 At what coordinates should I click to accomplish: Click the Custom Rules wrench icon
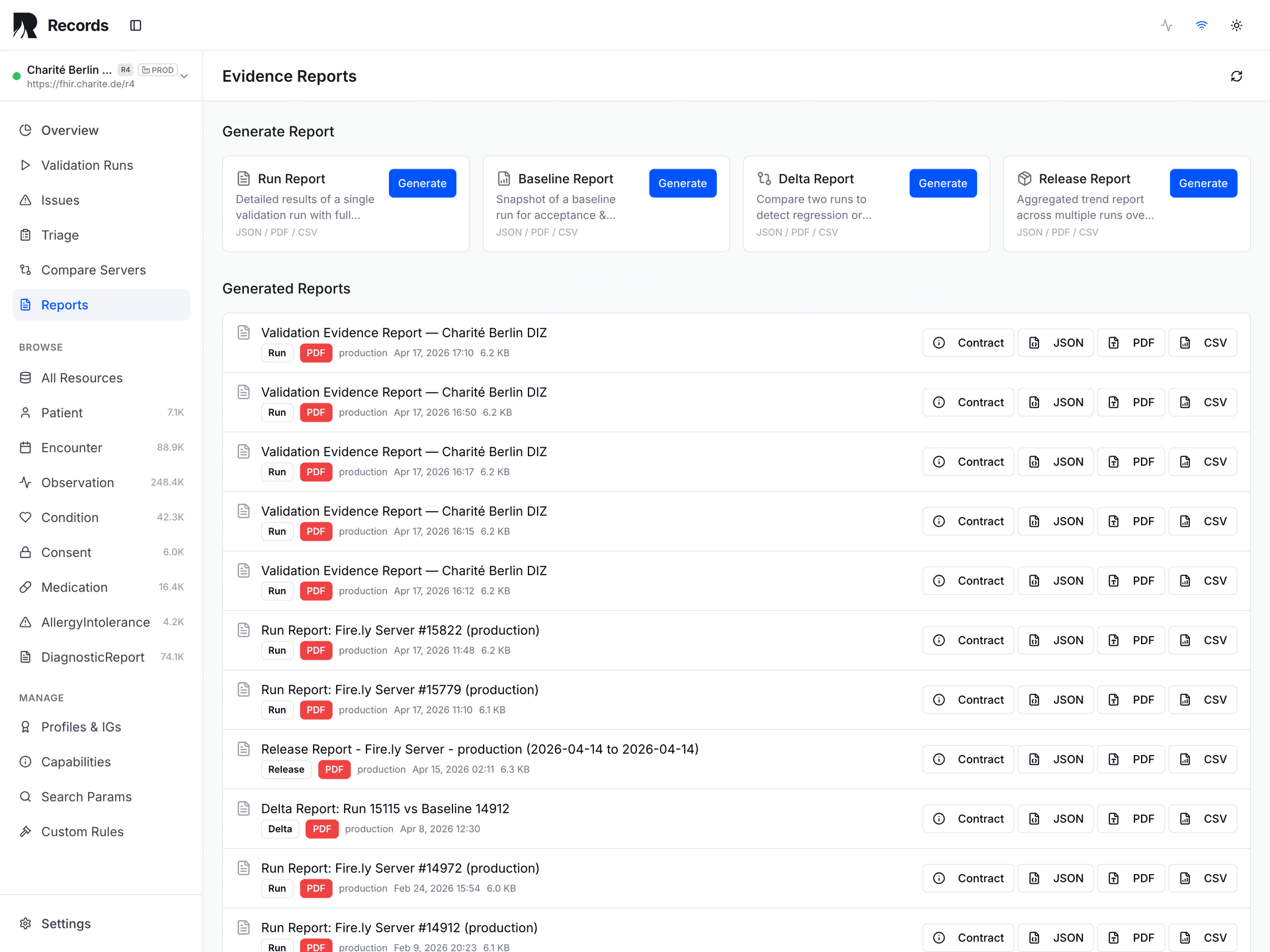[26, 831]
